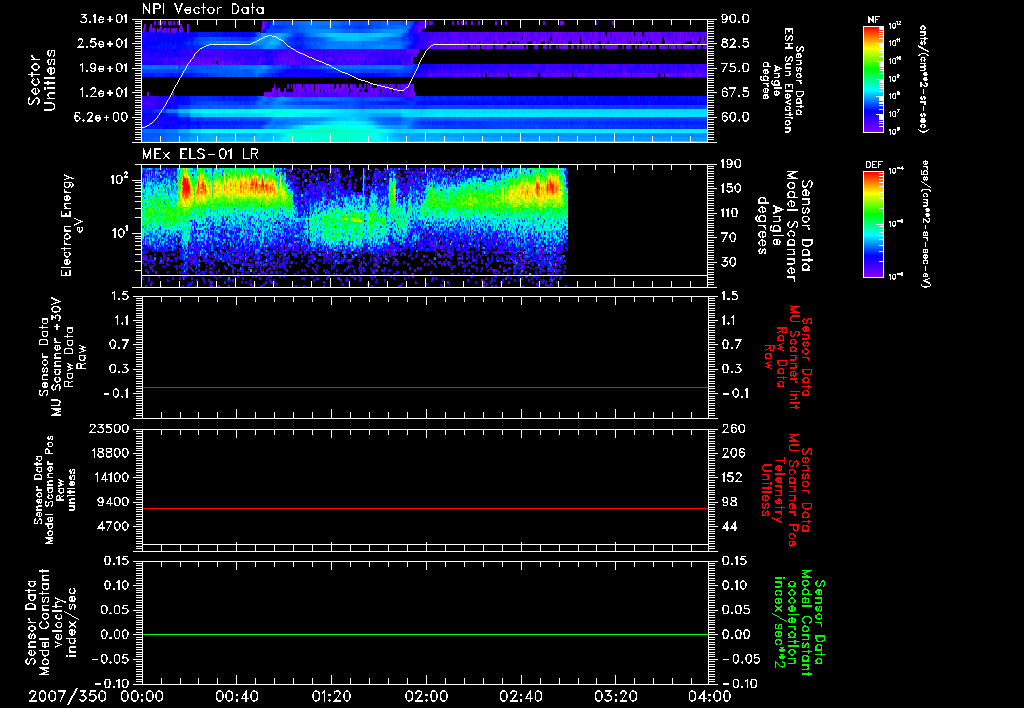1024x708 pixels.
Task: Click the NF color scale bar
Action: point(873,79)
